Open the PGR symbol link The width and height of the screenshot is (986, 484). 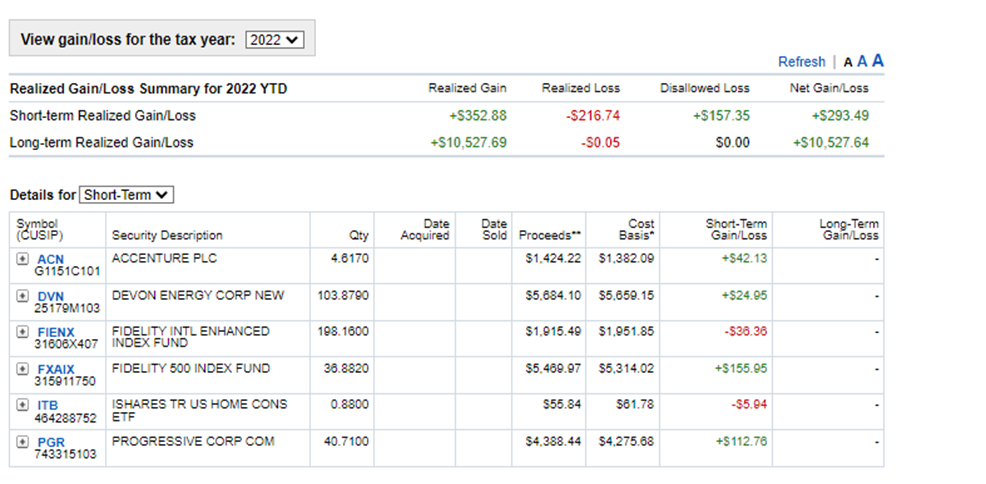pos(51,441)
